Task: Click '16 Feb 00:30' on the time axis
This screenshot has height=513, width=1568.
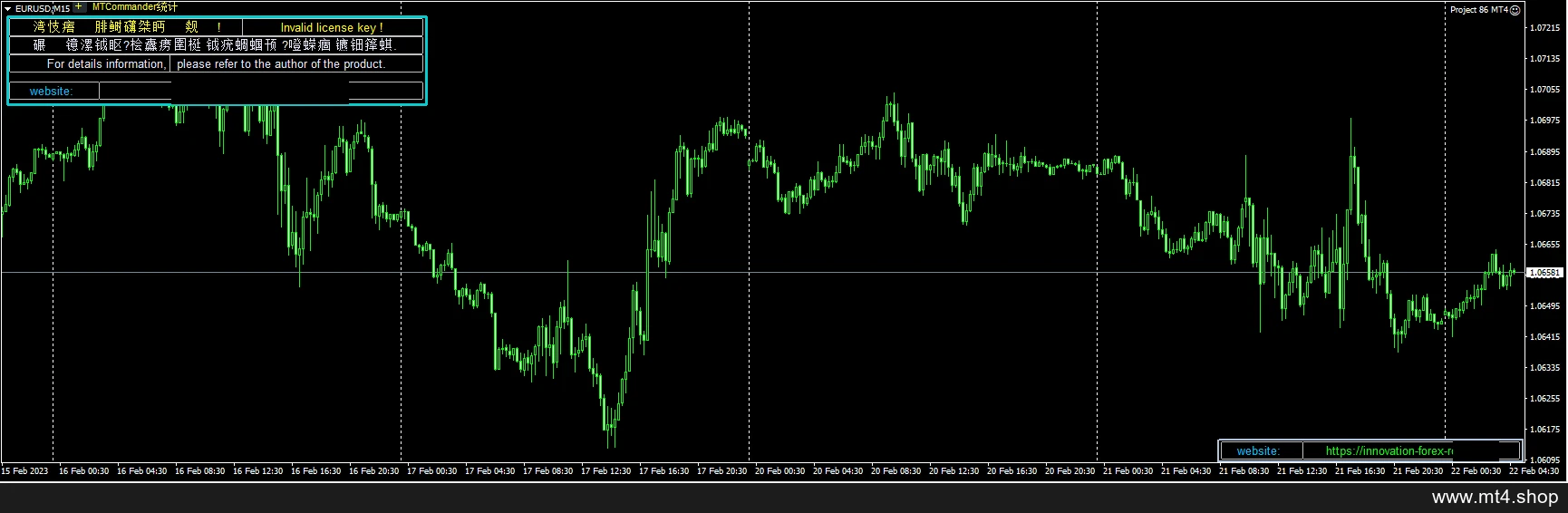Action: pyautogui.click(x=83, y=471)
